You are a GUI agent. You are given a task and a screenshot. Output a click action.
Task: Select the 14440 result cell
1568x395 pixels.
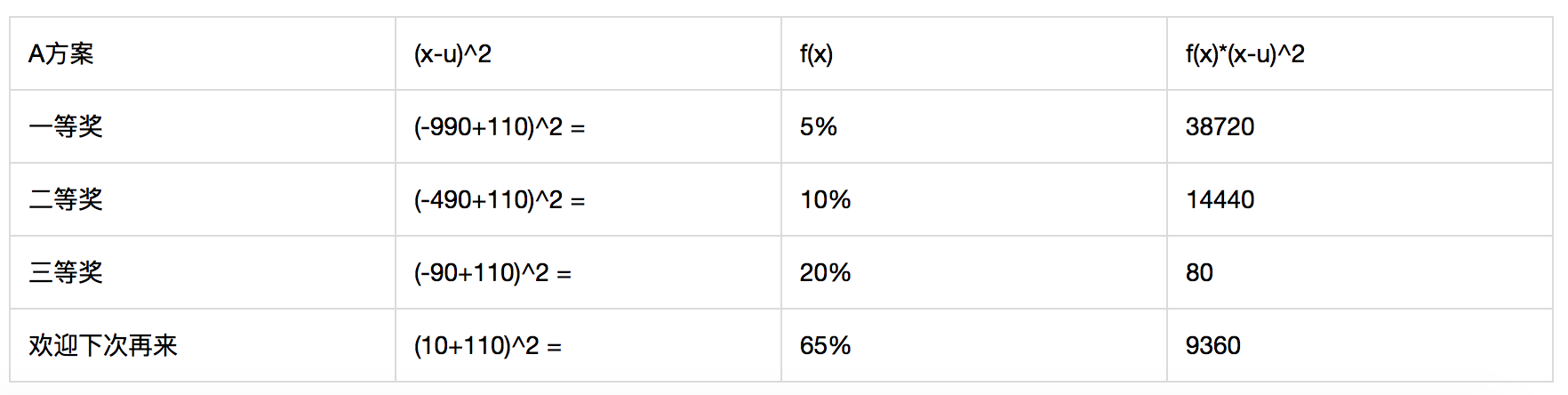(1220, 200)
